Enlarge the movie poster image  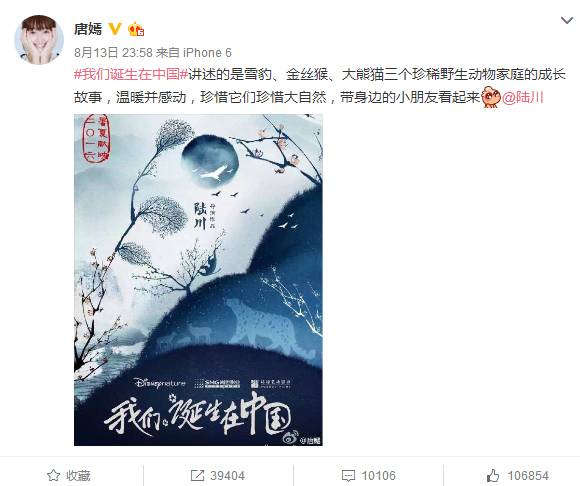(198, 280)
